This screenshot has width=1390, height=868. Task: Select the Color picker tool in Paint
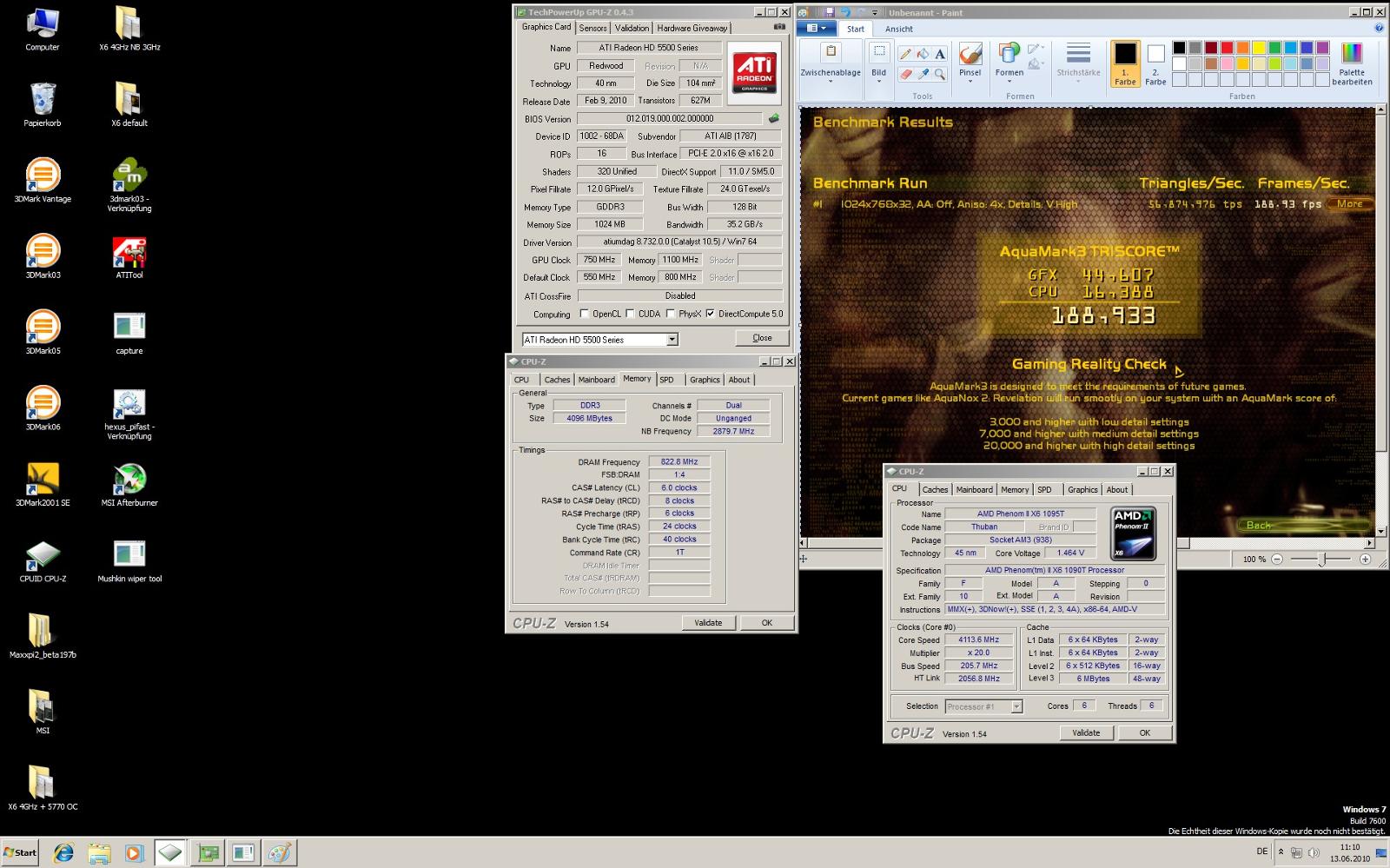(923, 75)
